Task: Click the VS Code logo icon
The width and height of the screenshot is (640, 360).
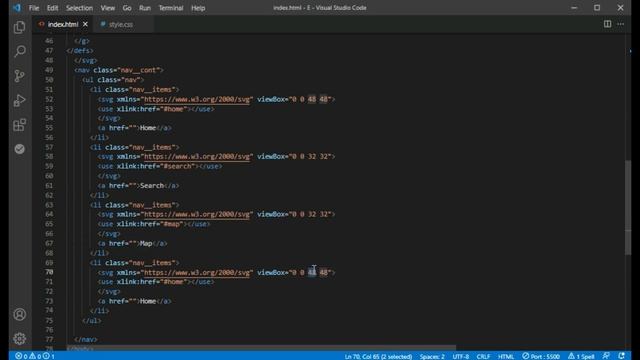Action: tap(17, 8)
